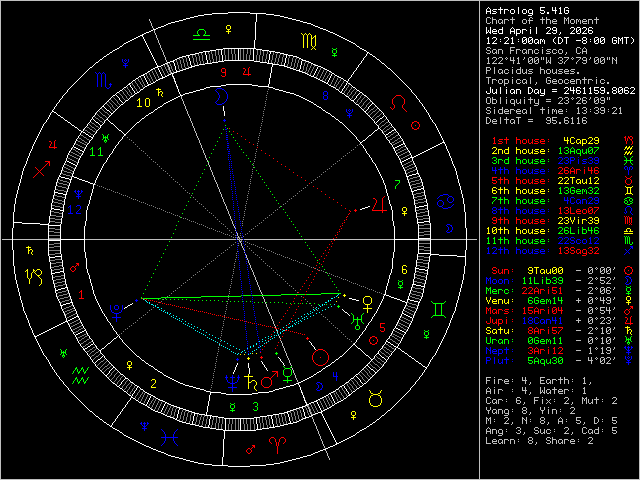Select the yellow Capricorn sign on outer ring
The width and height of the screenshot is (640, 480).
click(34, 277)
